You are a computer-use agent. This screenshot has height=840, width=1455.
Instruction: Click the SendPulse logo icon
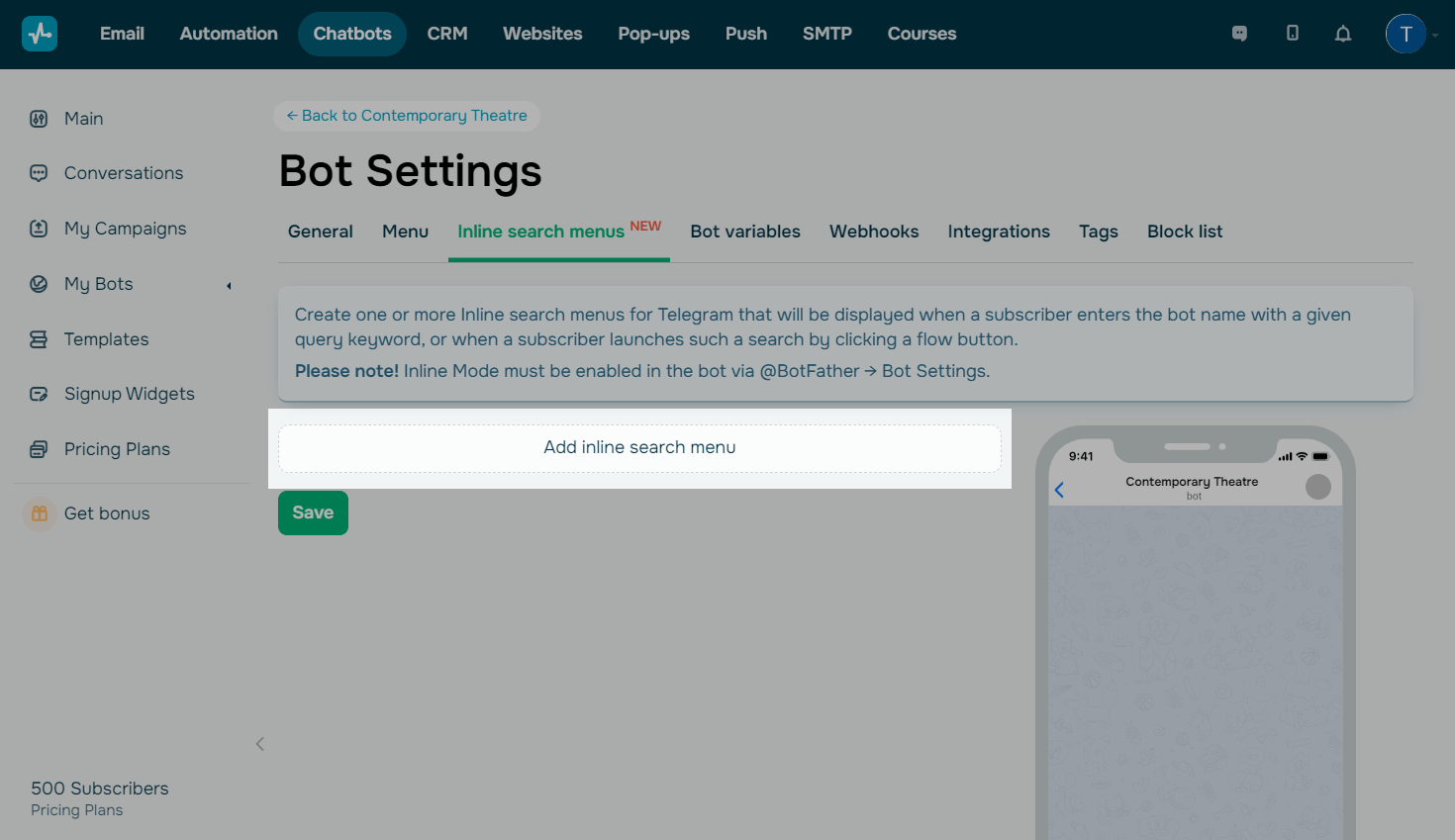click(40, 34)
